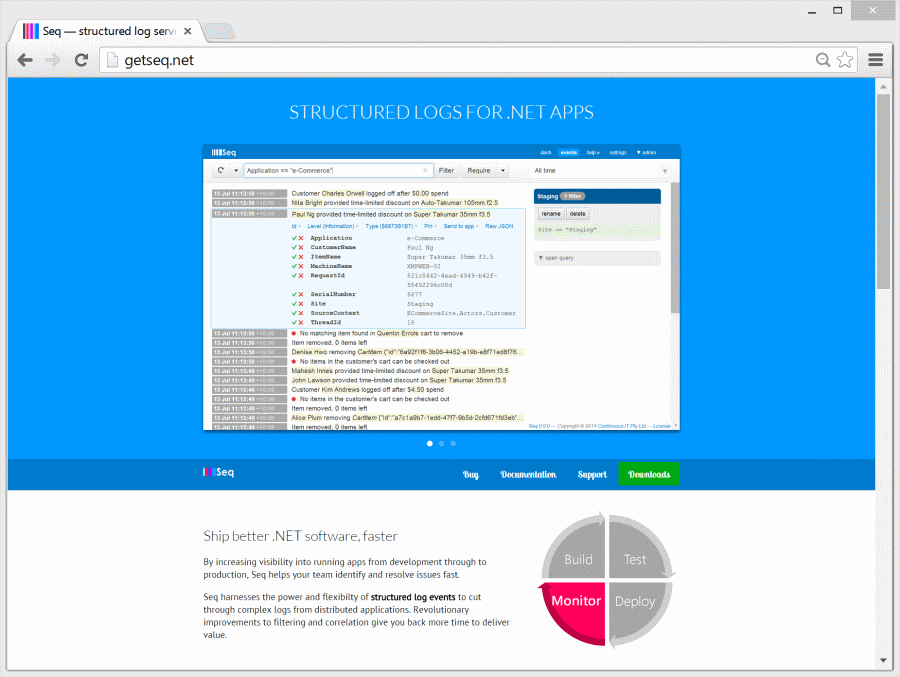Image resolution: width=900 pixels, height=677 pixels.
Task: Click the green check beside ItemName
Action: [294, 257]
